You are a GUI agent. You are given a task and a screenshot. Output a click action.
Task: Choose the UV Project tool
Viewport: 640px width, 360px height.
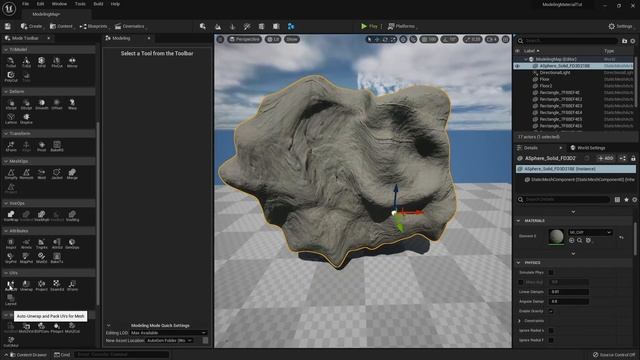[x=42, y=285]
